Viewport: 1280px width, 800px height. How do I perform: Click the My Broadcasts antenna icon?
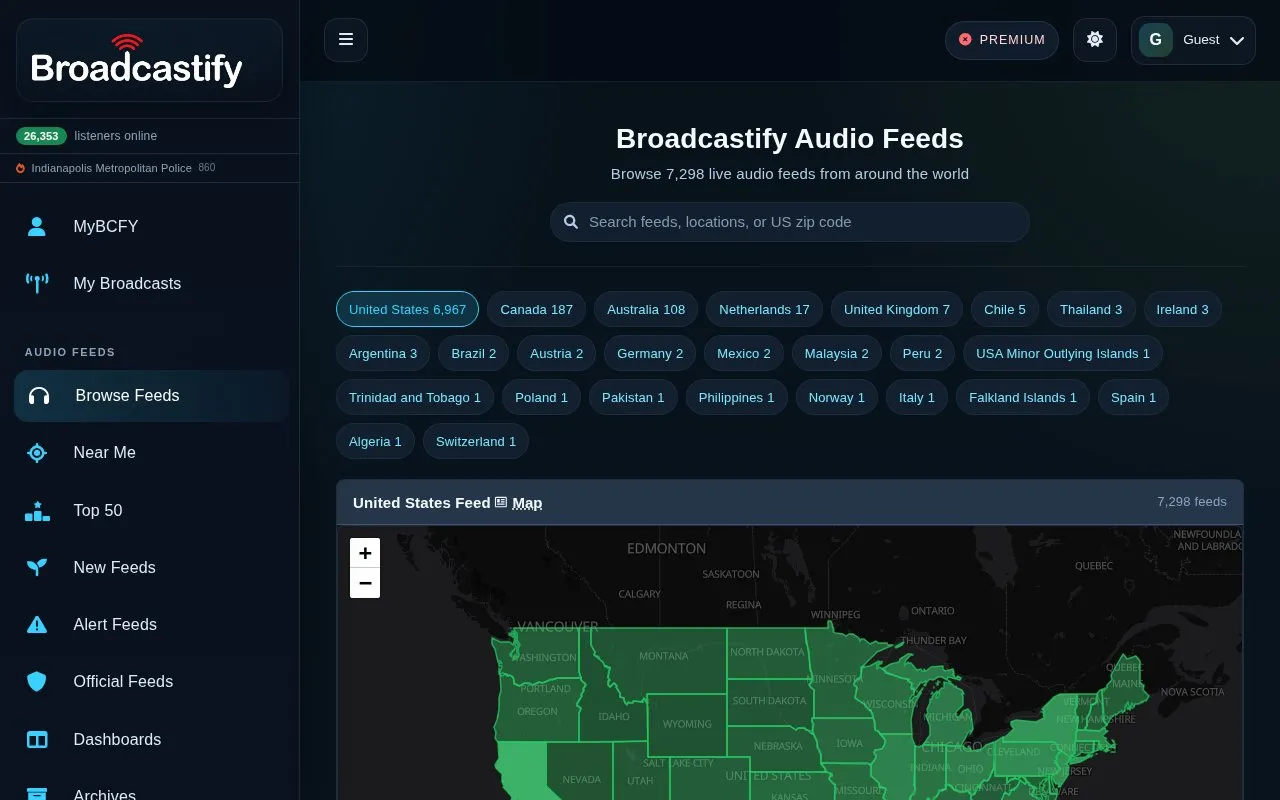click(37, 283)
